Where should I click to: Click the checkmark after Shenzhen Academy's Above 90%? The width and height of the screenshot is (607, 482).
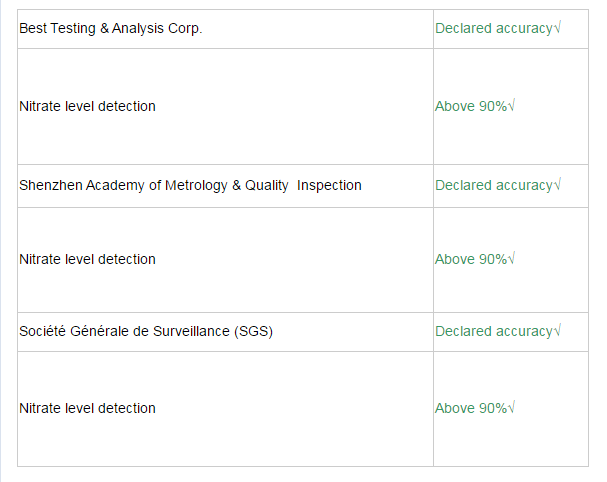point(511,259)
